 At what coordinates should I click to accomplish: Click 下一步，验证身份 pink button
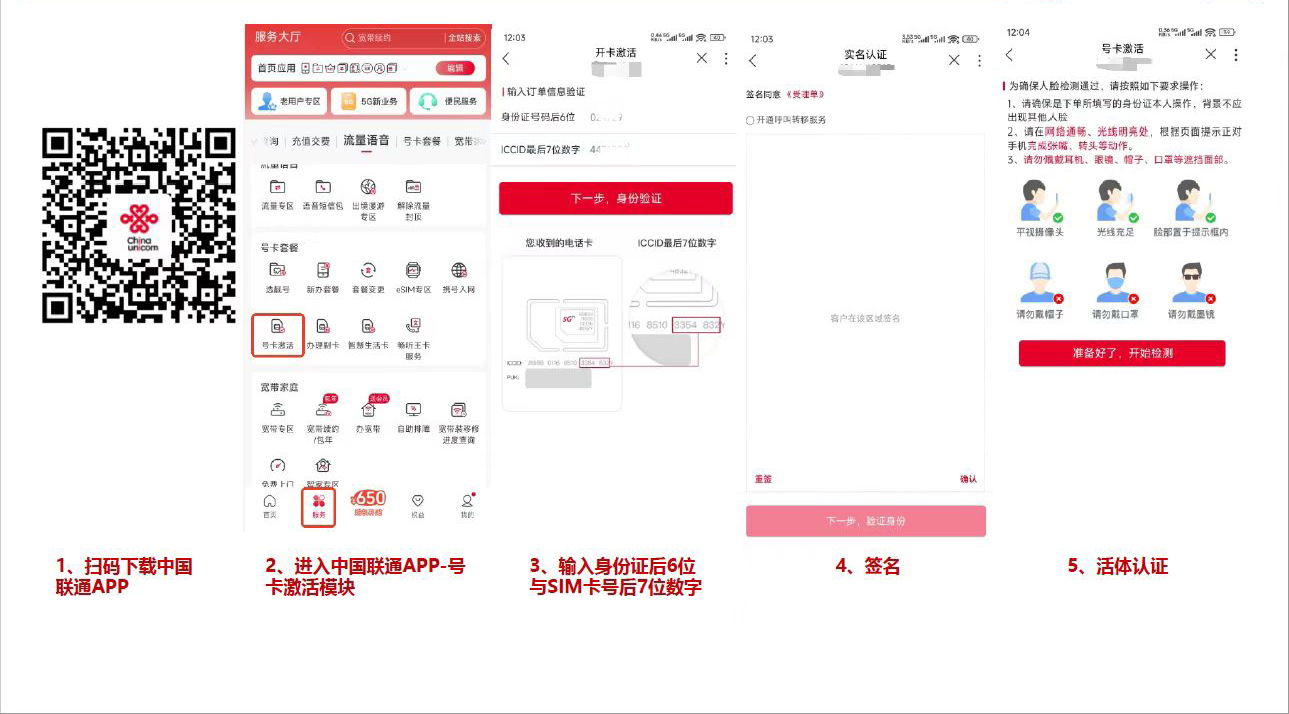click(x=866, y=521)
